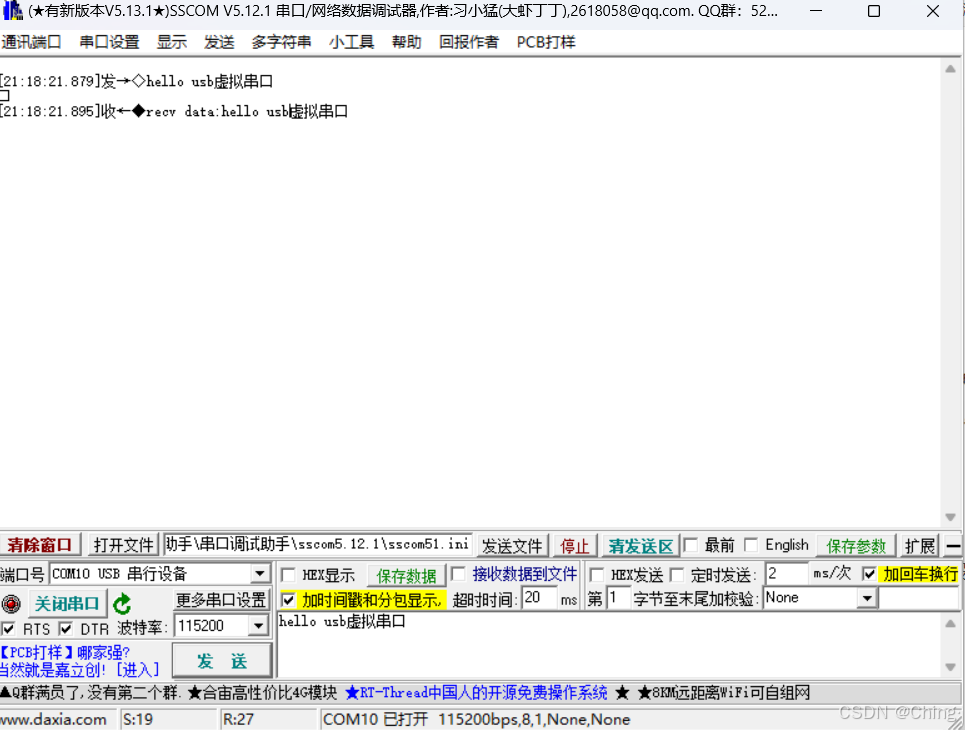Open the 串口设置 menu
This screenshot has width=965, height=730.
[x=109, y=41]
